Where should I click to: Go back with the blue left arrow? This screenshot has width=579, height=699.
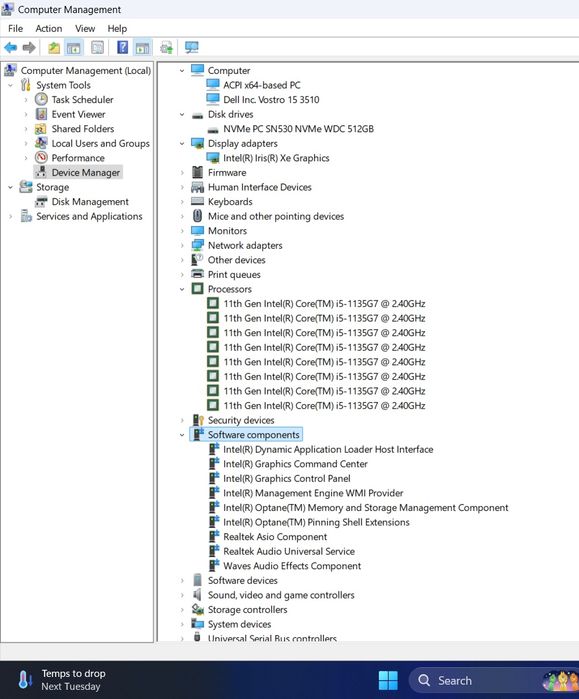[x=10, y=47]
